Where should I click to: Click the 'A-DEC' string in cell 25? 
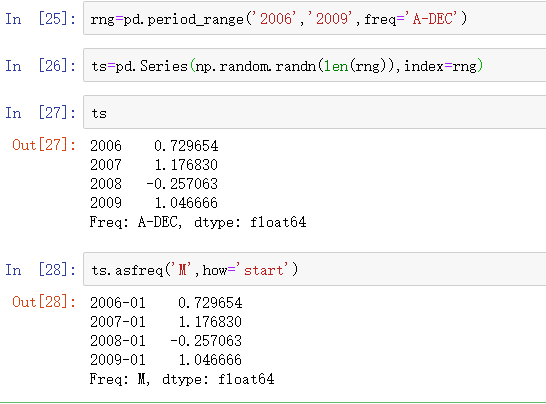(434, 18)
